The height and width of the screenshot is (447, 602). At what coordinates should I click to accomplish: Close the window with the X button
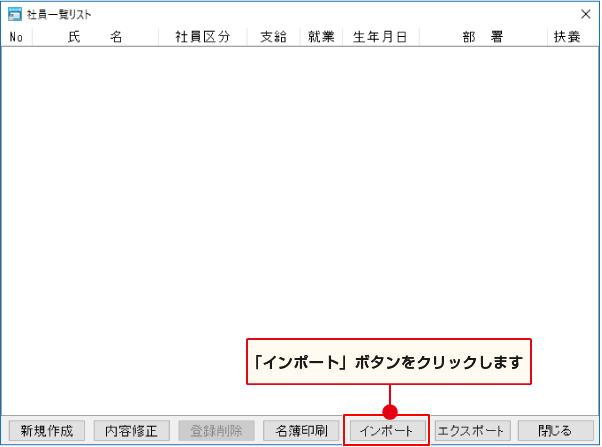[x=585, y=14]
